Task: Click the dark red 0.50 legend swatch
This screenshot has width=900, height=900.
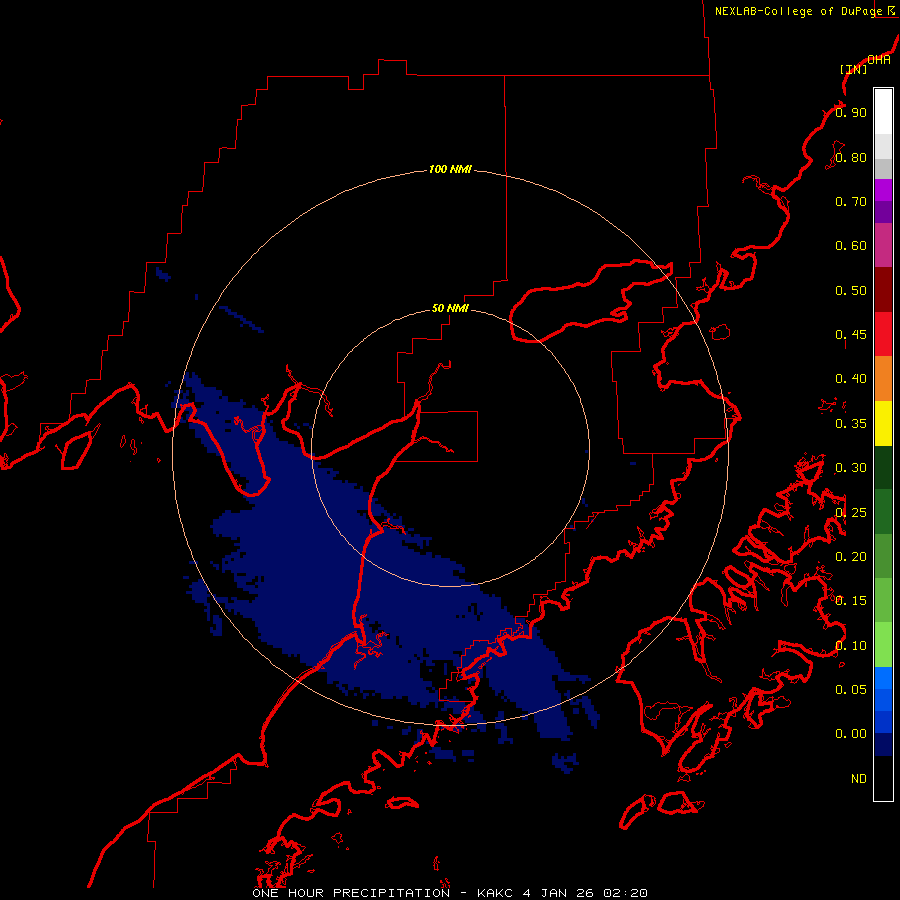Action: (x=883, y=290)
